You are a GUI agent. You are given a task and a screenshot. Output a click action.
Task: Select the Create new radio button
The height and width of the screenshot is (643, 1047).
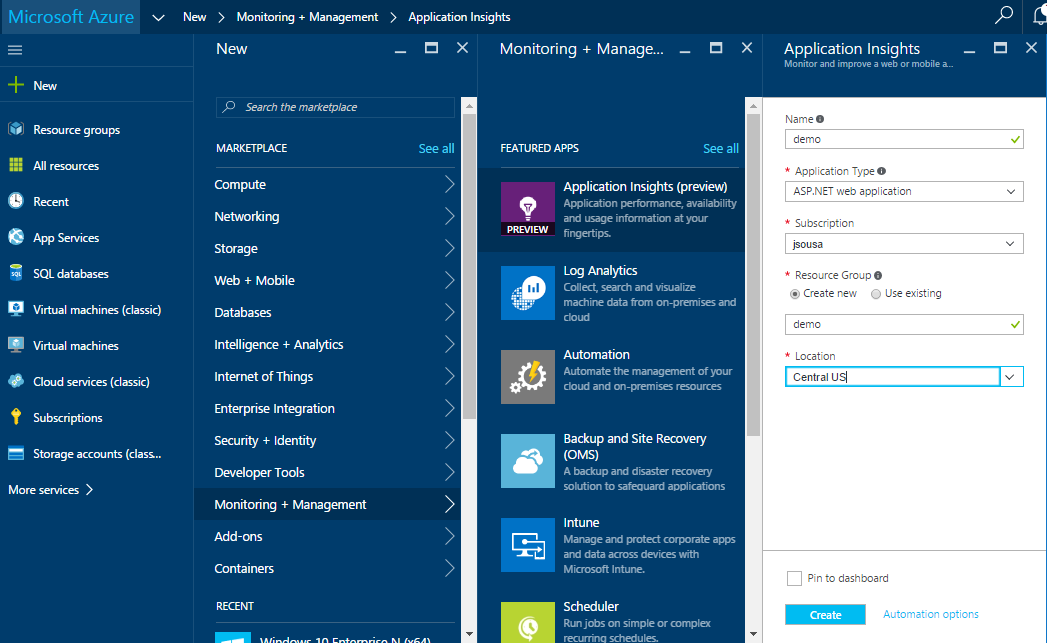click(795, 294)
